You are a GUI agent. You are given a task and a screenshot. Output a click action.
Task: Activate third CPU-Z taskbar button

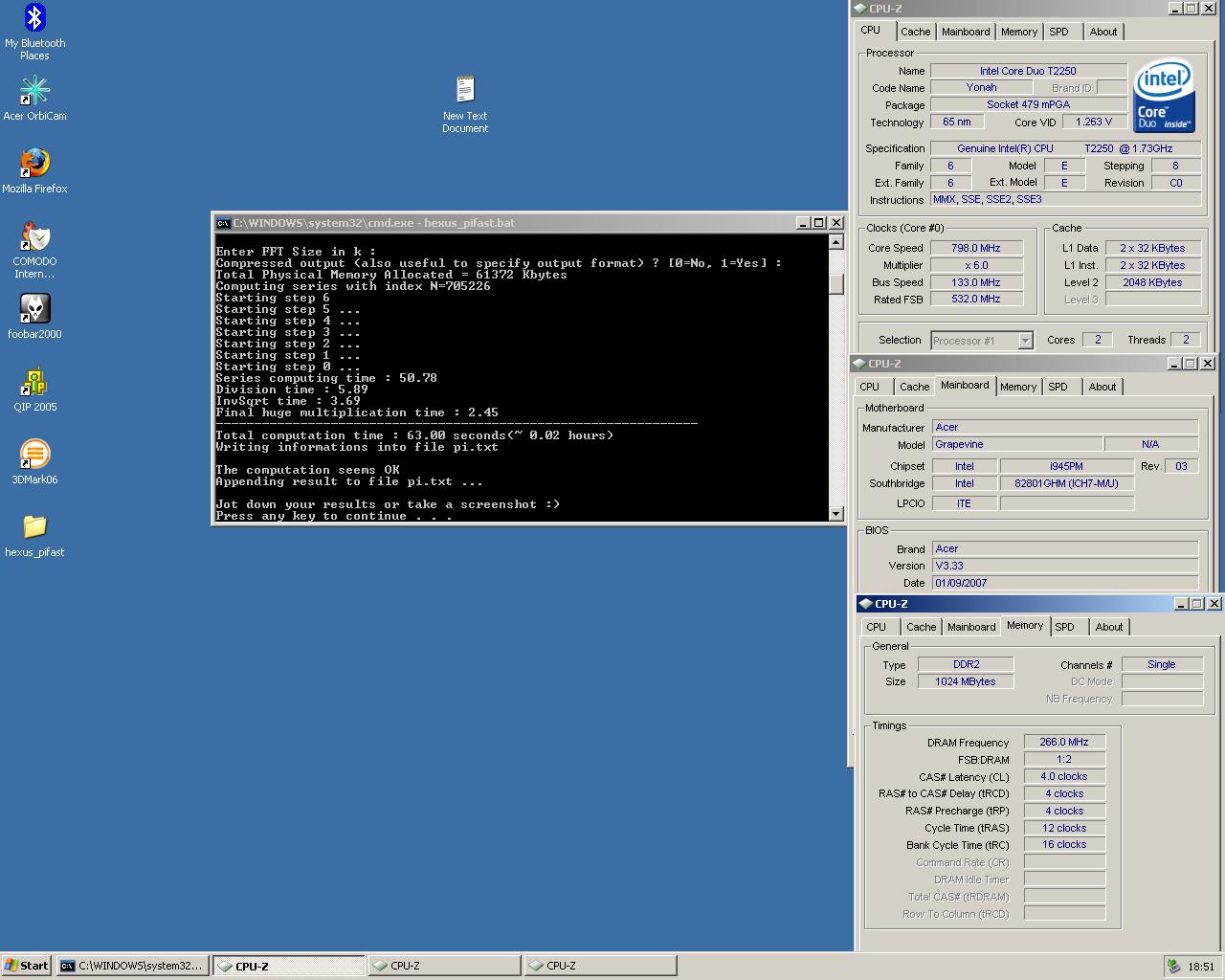(x=600, y=966)
